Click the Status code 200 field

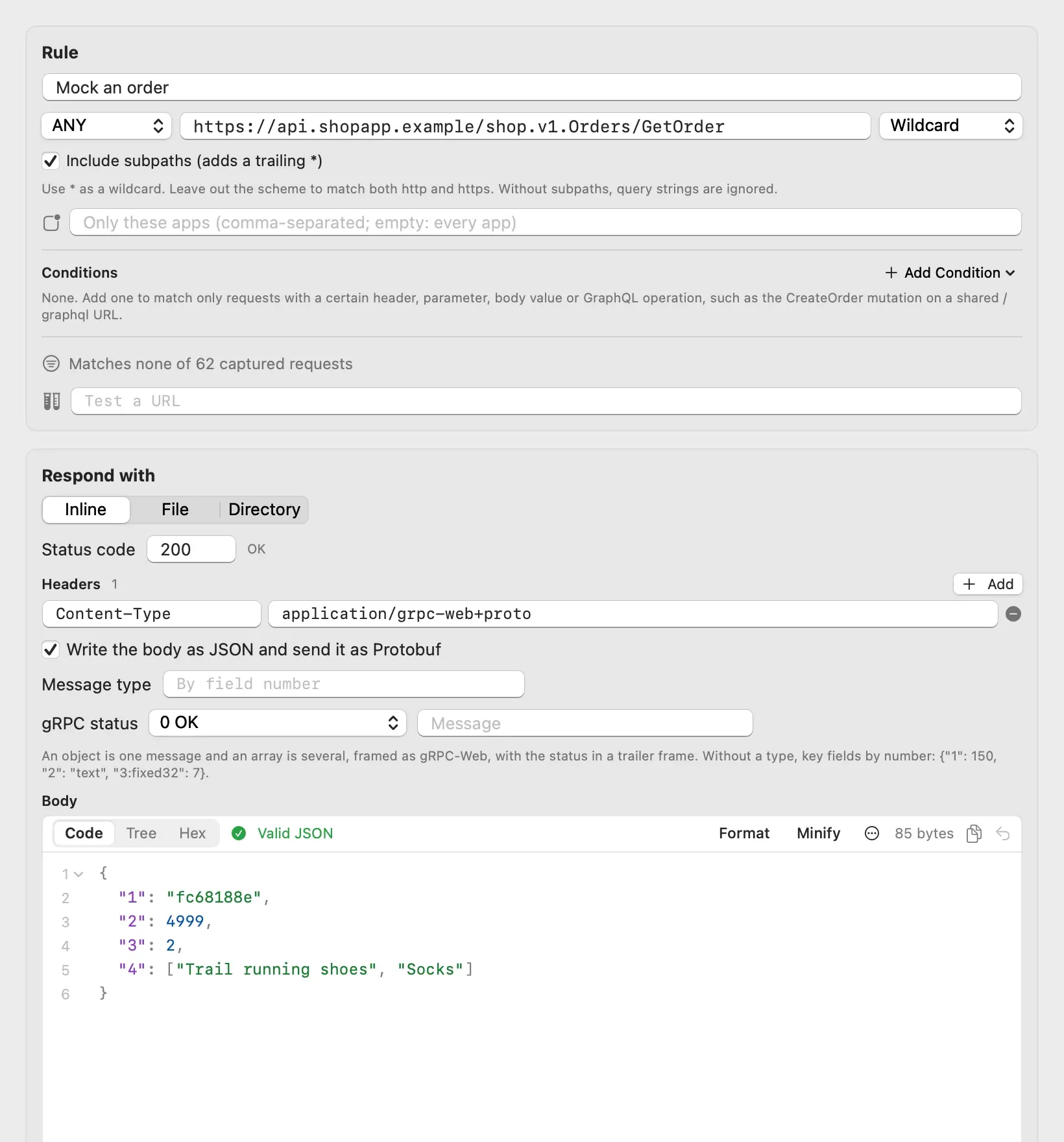(x=191, y=549)
